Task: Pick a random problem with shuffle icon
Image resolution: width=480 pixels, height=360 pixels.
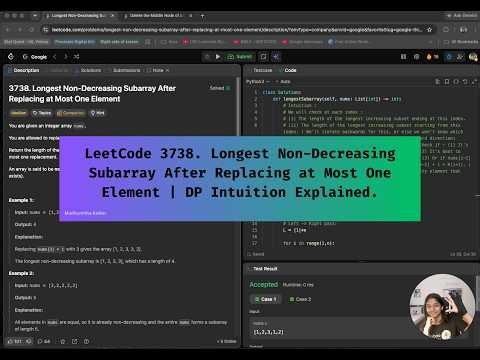Action: (x=76, y=57)
